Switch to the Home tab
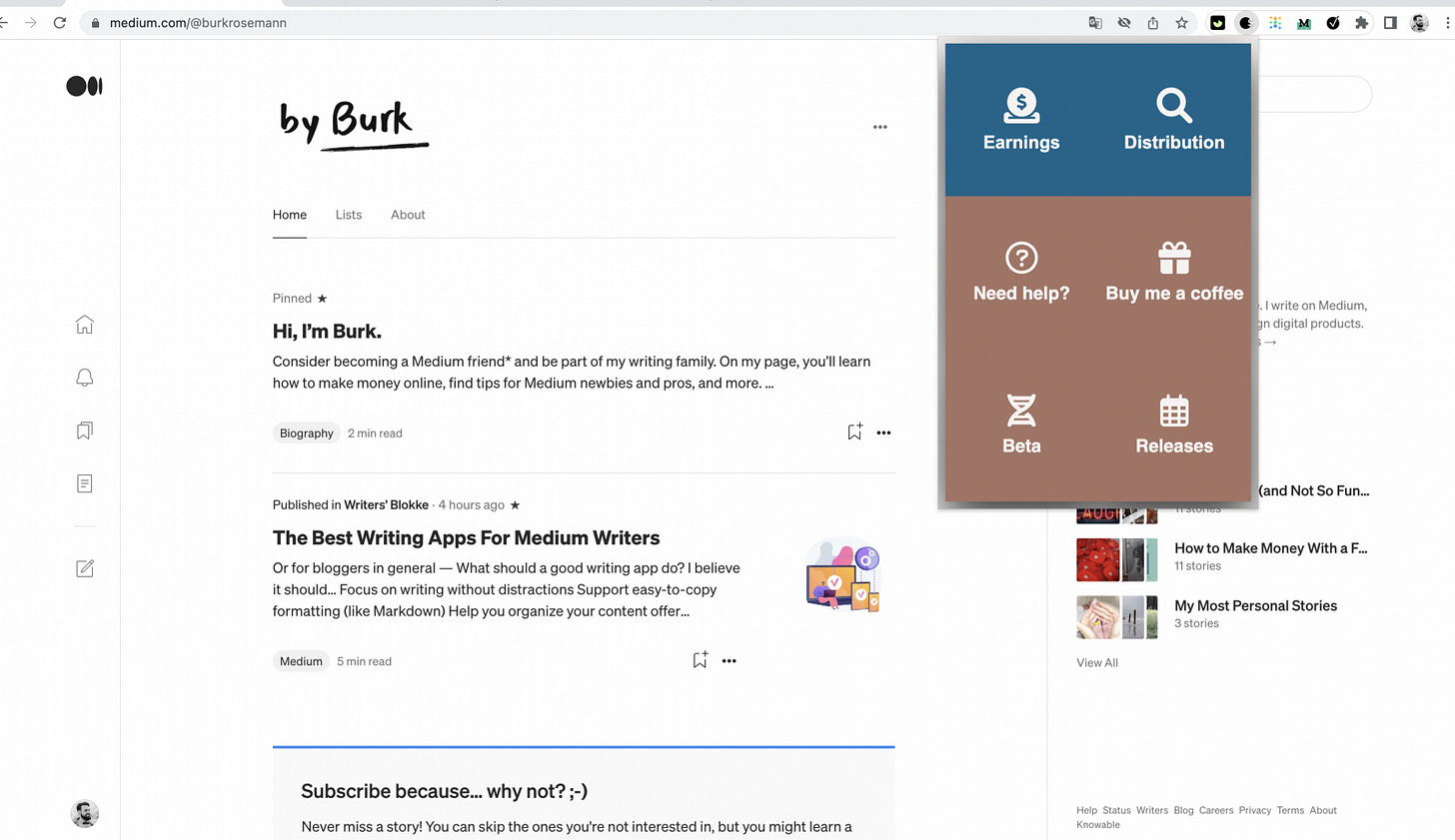 290,215
